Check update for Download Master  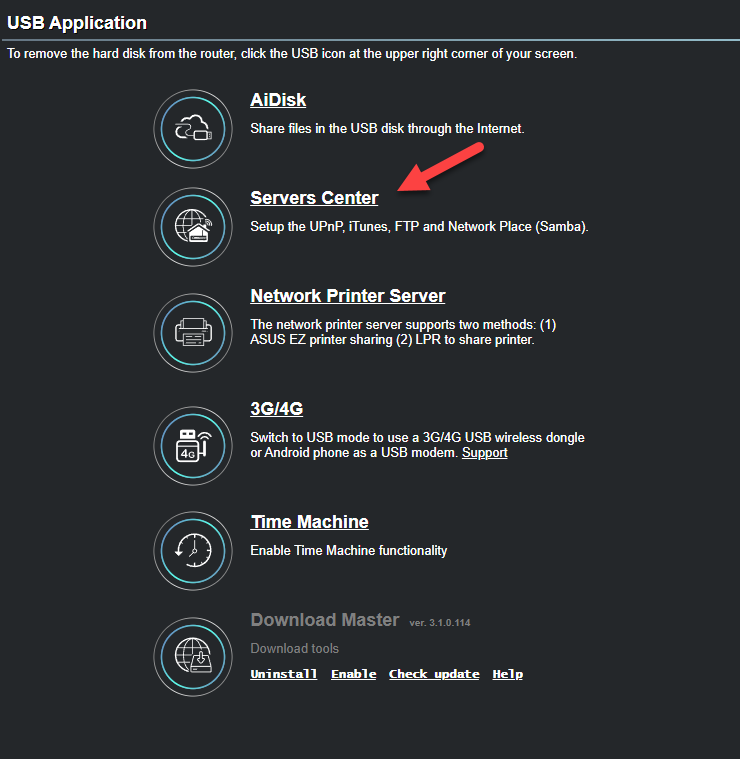click(x=434, y=674)
